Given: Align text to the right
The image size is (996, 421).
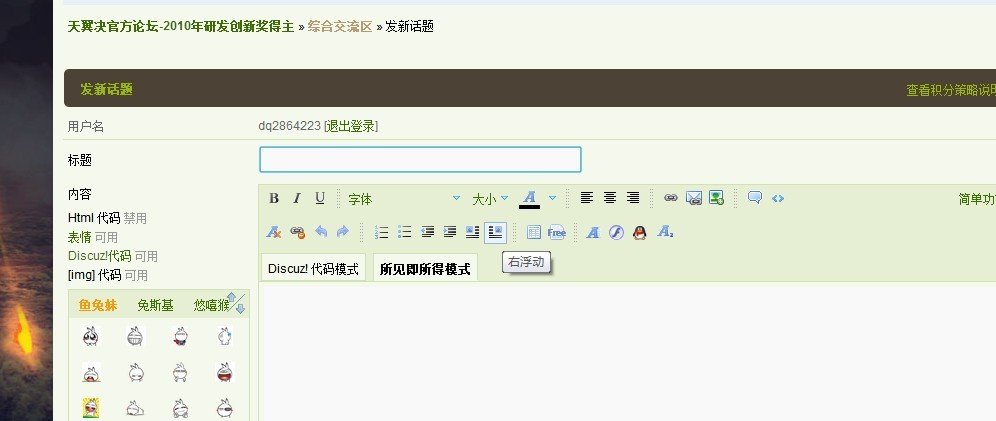Looking at the screenshot, I should pos(633,198).
